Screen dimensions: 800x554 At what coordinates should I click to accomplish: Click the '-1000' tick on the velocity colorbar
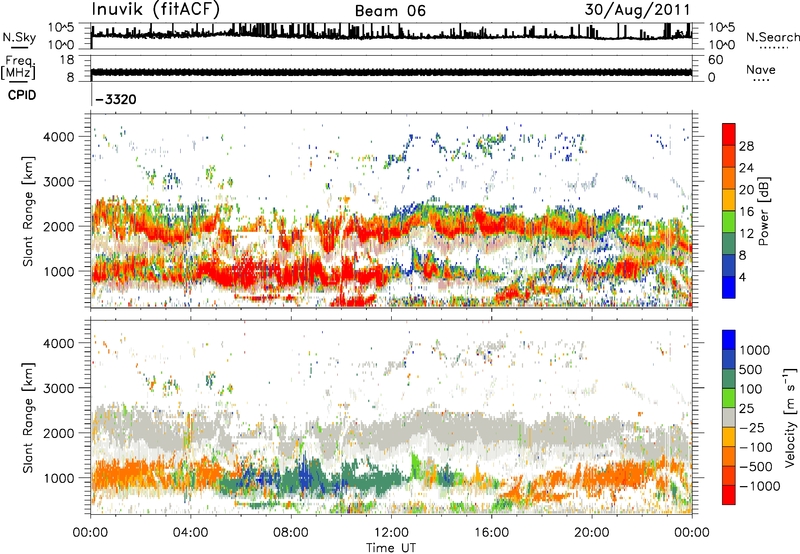coord(759,486)
